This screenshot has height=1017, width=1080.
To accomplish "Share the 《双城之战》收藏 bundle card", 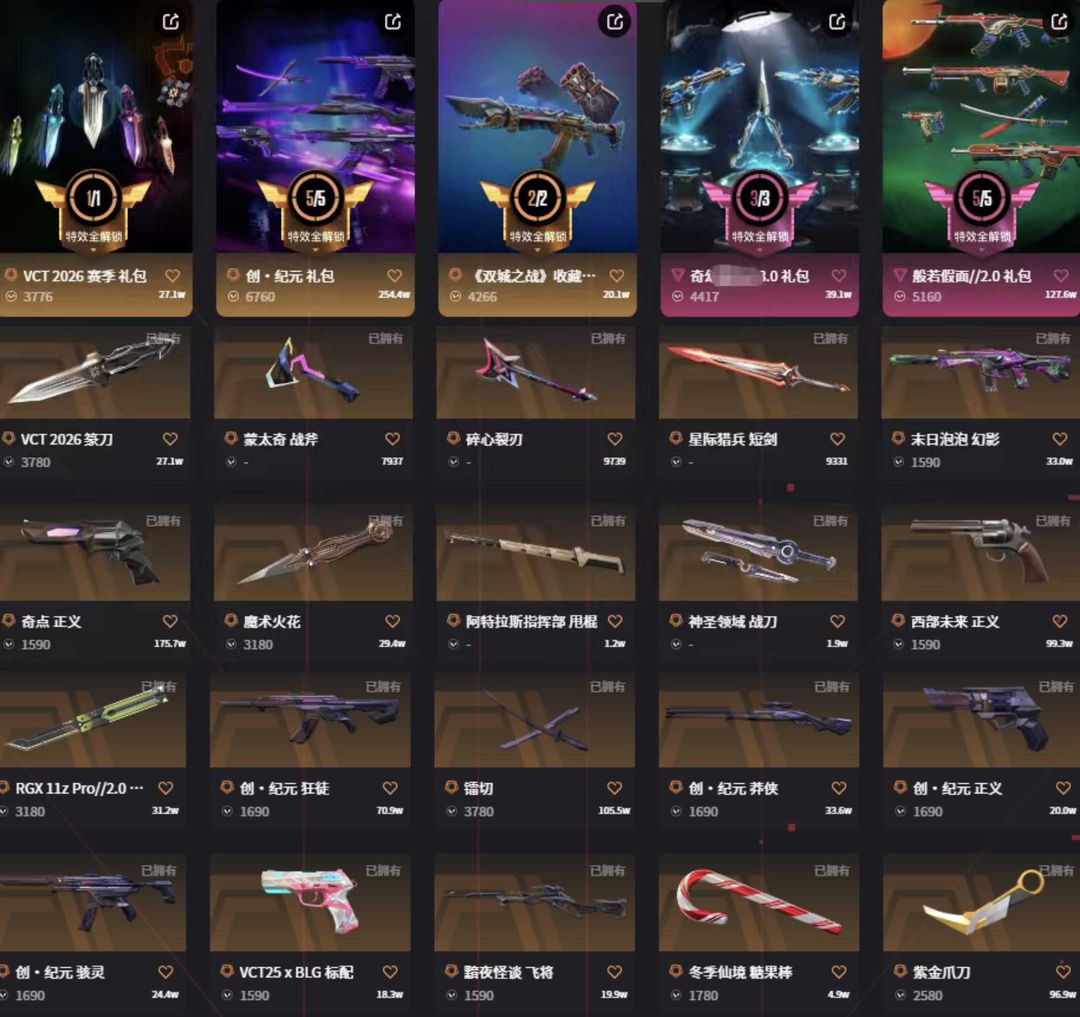I will [x=614, y=22].
